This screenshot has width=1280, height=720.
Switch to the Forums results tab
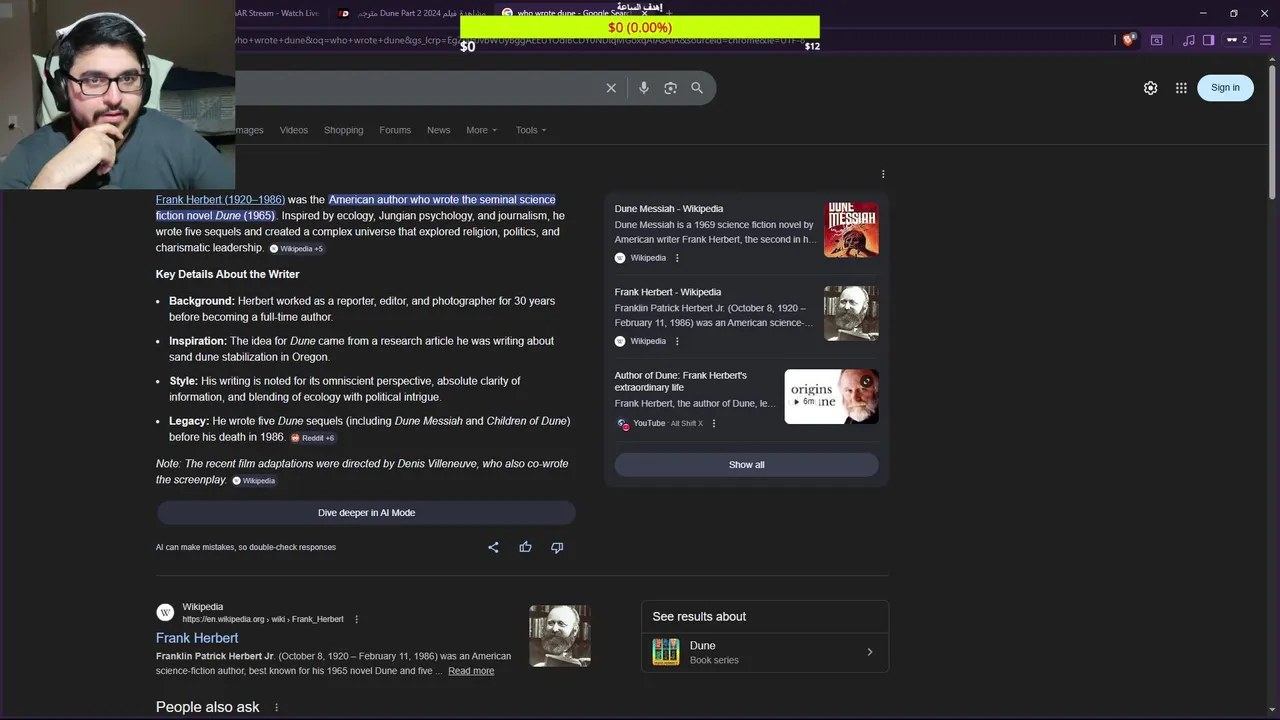[x=395, y=130]
